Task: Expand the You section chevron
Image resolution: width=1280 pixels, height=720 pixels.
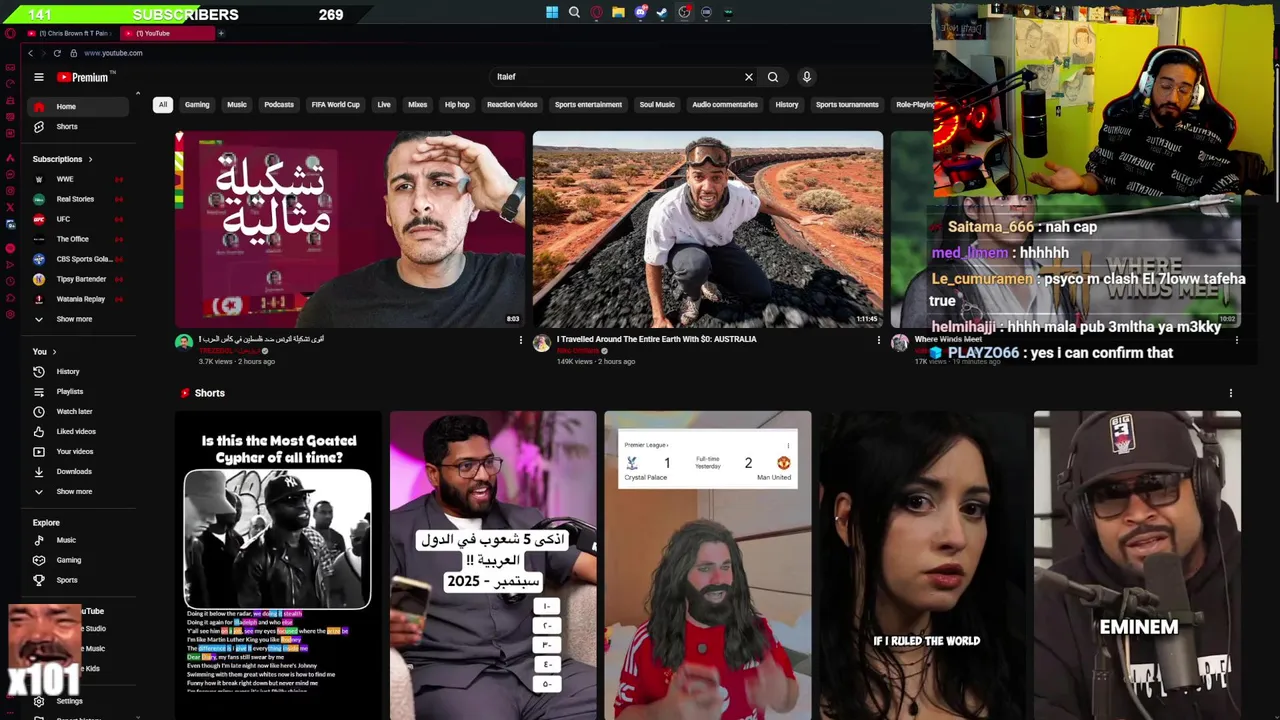Action: [x=54, y=352]
